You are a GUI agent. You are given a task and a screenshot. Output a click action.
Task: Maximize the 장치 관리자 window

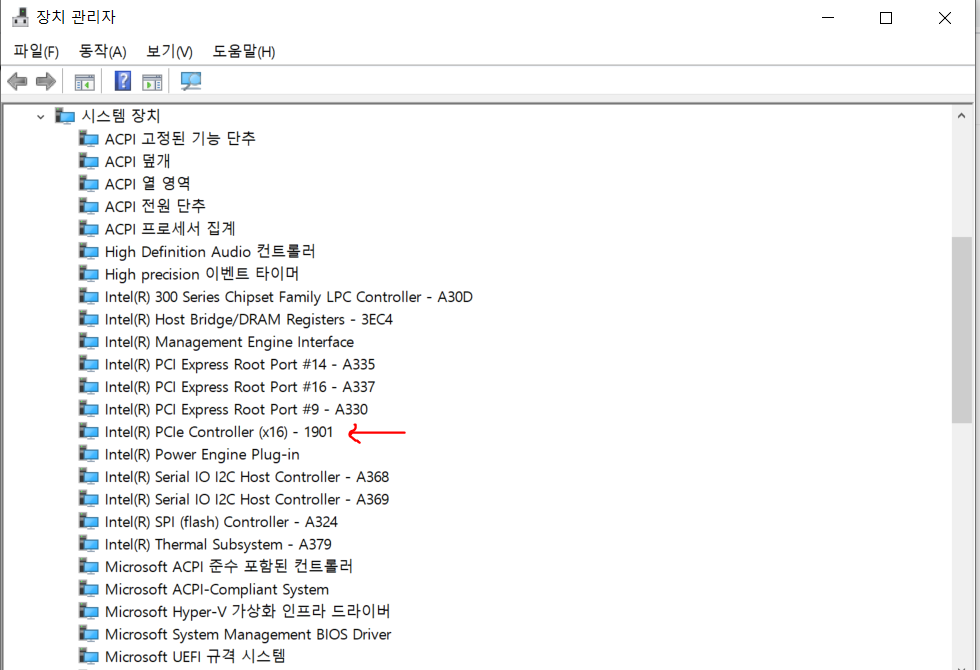886,18
